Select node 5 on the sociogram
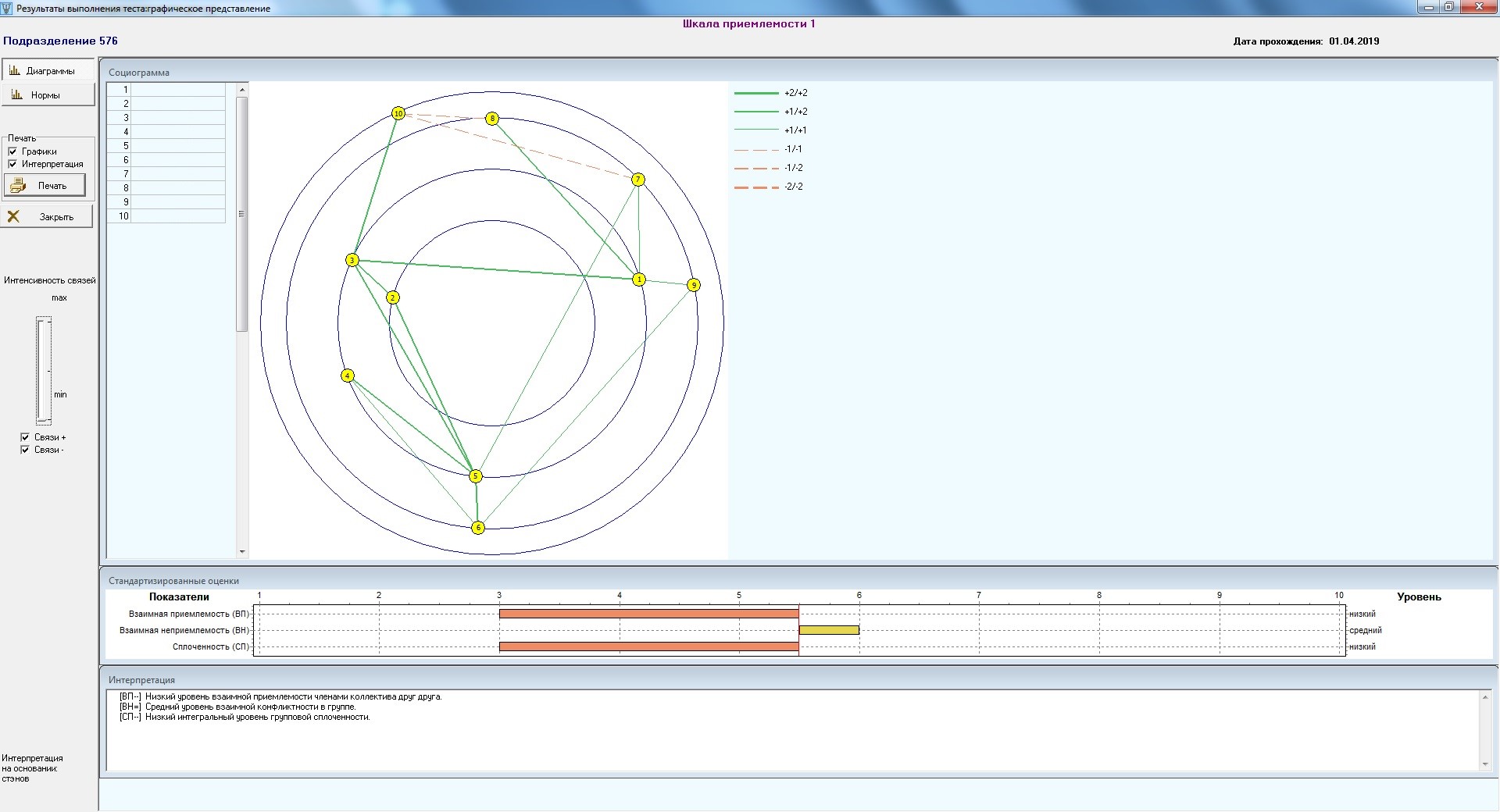The image size is (1500, 812). pos(475,476)
